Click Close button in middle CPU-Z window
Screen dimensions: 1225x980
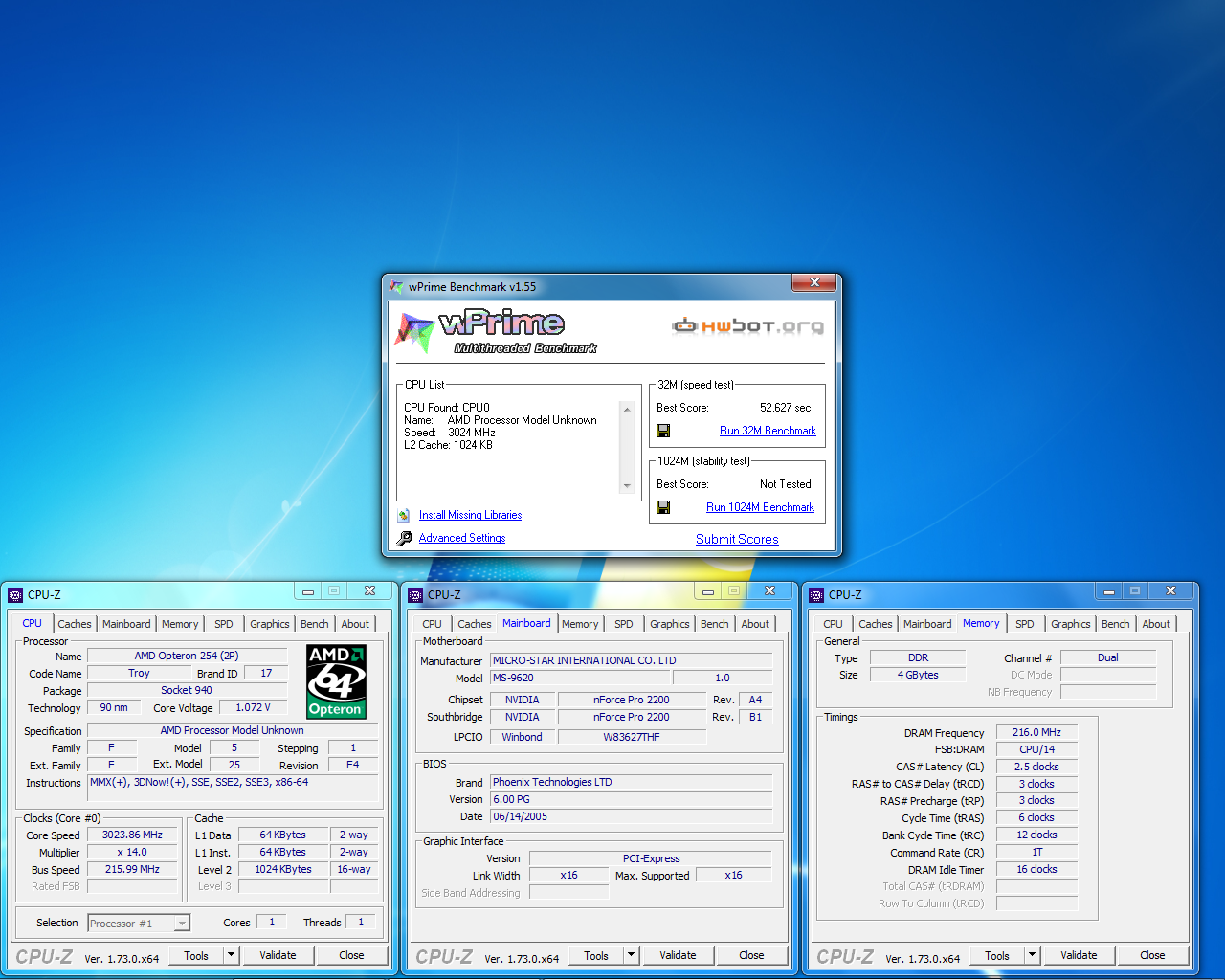point(751,955)
